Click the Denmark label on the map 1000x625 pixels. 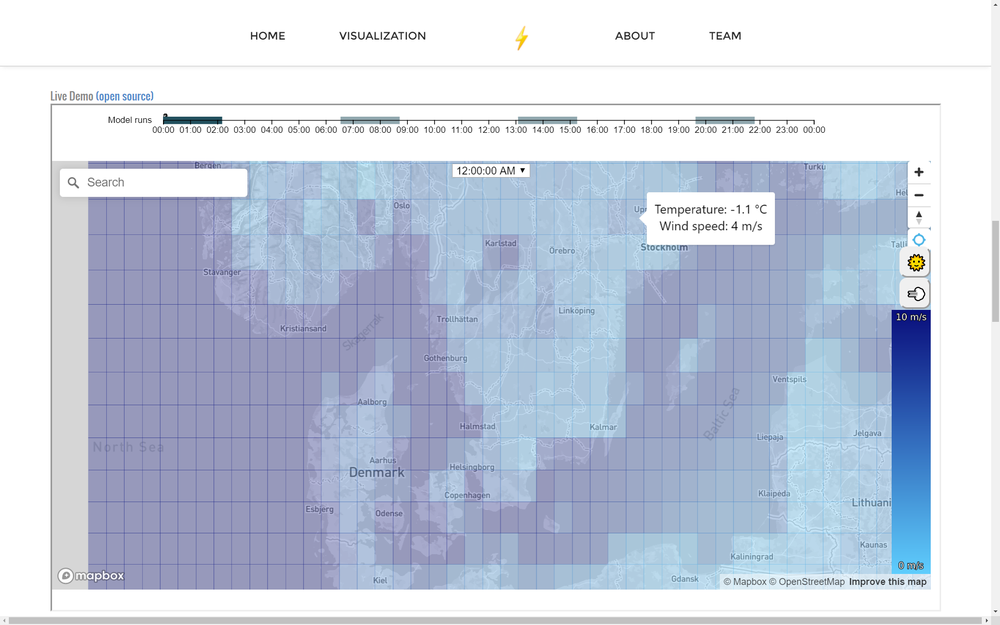376,473
